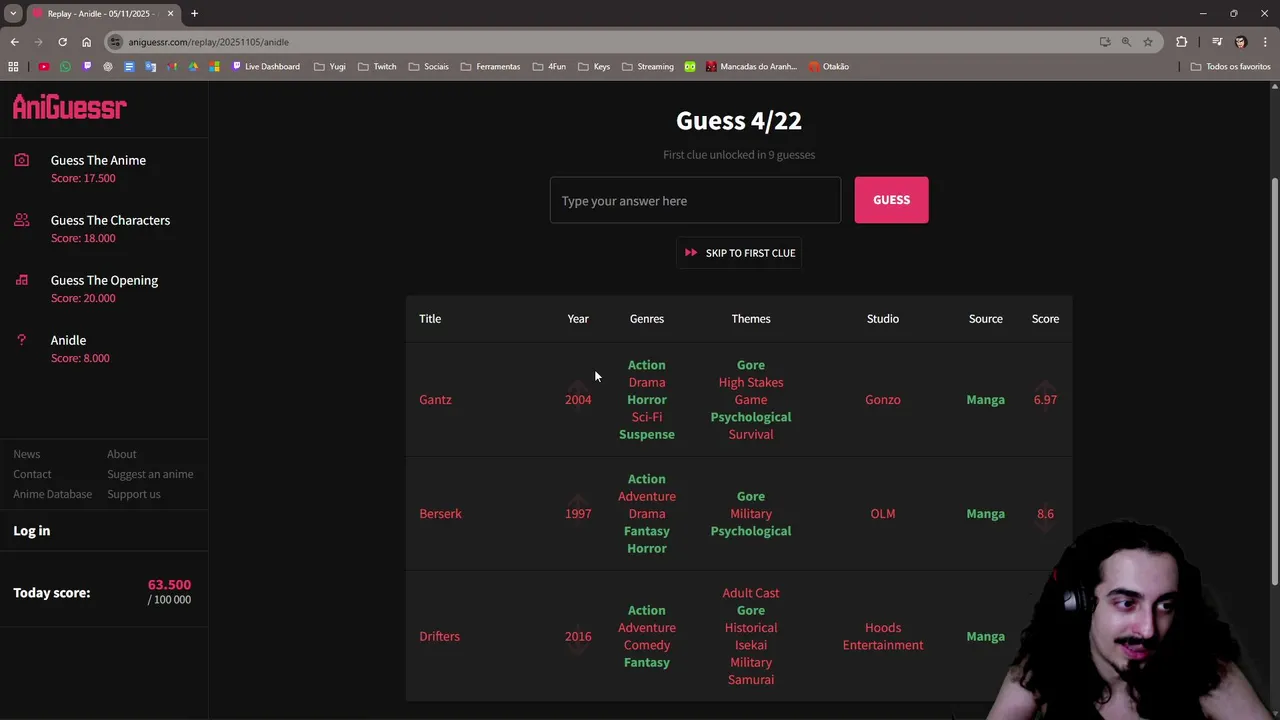Open the media controls icon in toolbar
Viewport: 1280px width, 720px height.
click(x=1217, y=42)
